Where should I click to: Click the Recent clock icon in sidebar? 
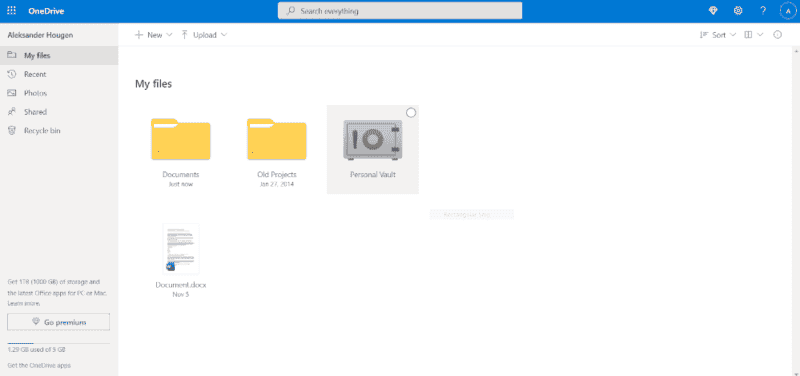click(12, 74)
